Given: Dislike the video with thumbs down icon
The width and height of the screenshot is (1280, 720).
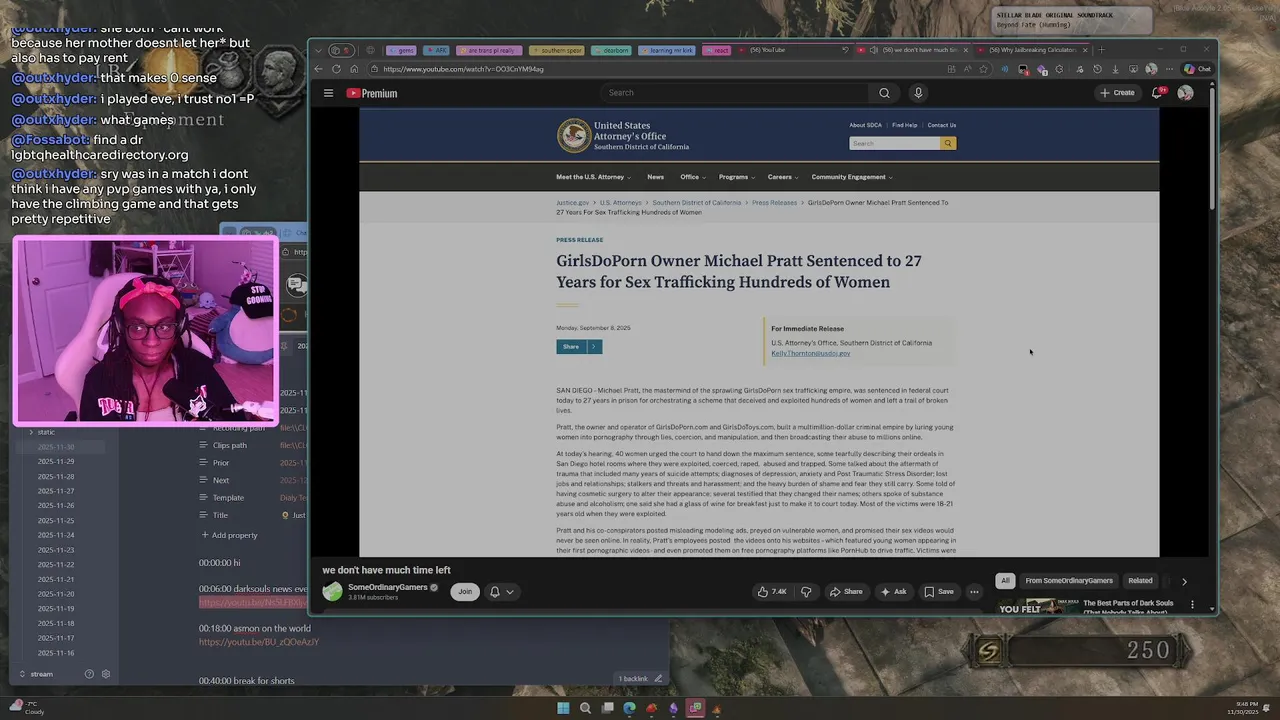Looking at the screenshot, I should tap(805, 592).
